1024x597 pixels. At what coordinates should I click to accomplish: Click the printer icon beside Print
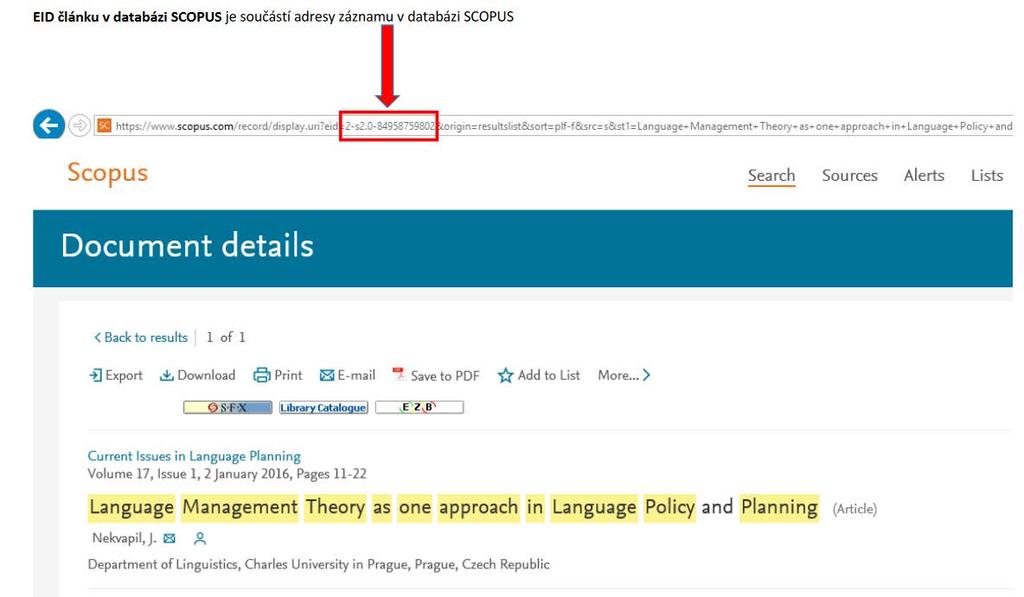pyautogui.click(x=262, y=376)
